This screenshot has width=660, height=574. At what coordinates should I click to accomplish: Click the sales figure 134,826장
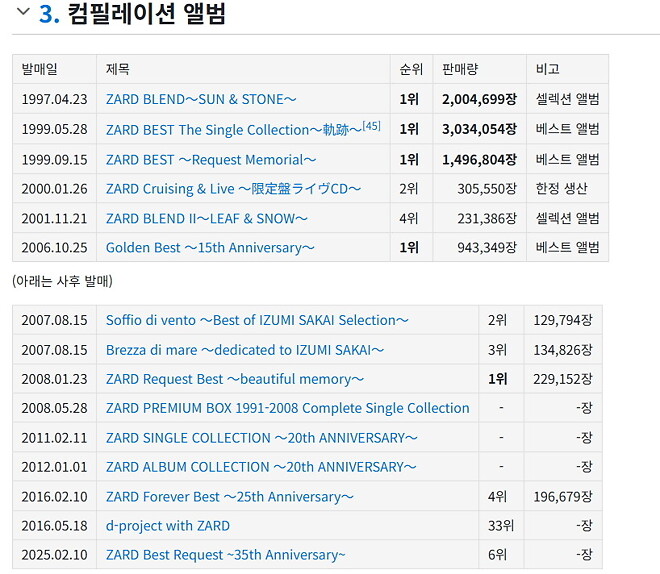coord(563,350)
